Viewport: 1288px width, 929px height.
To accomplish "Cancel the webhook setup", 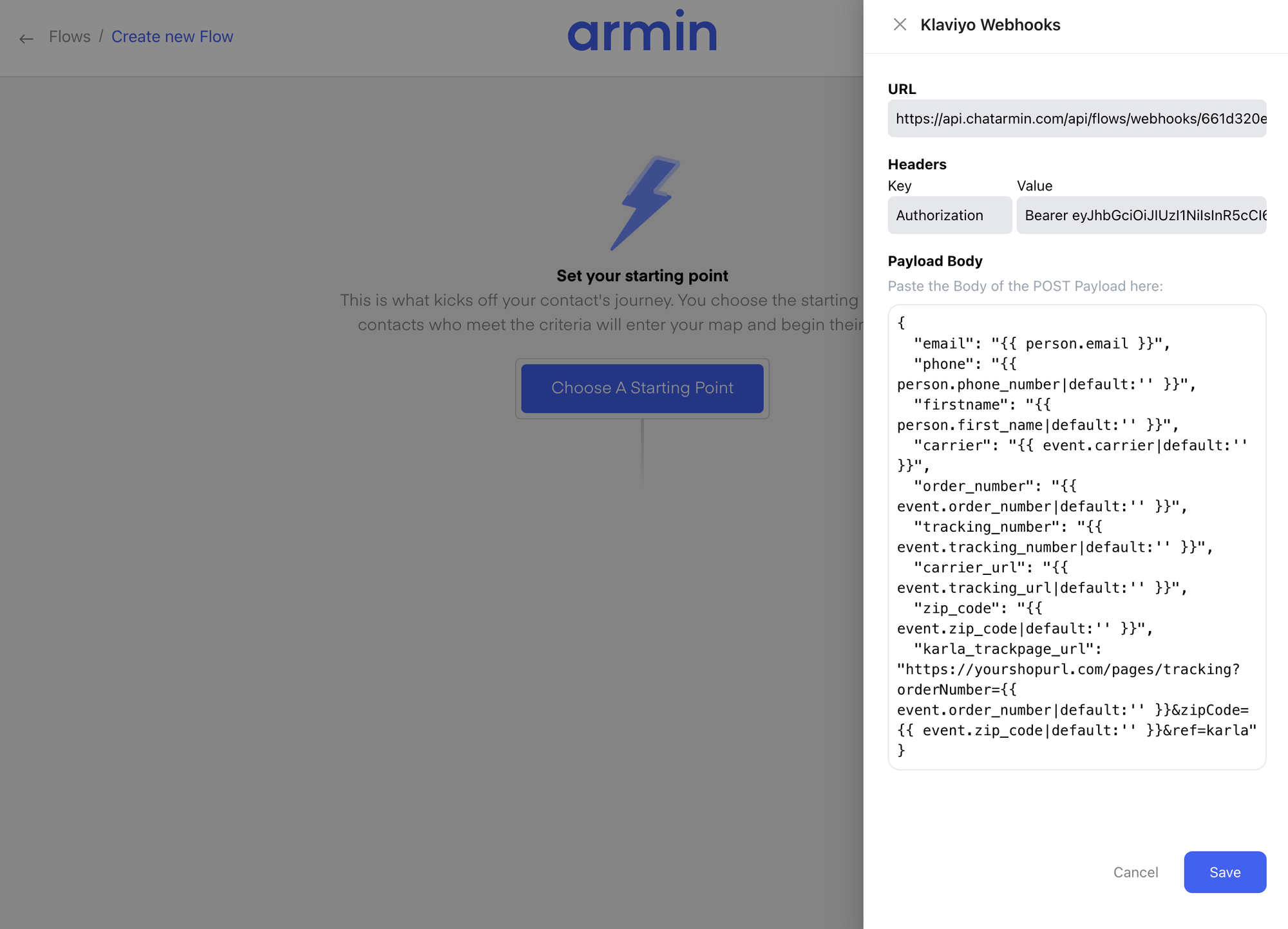I will (x=1135, y=872).
